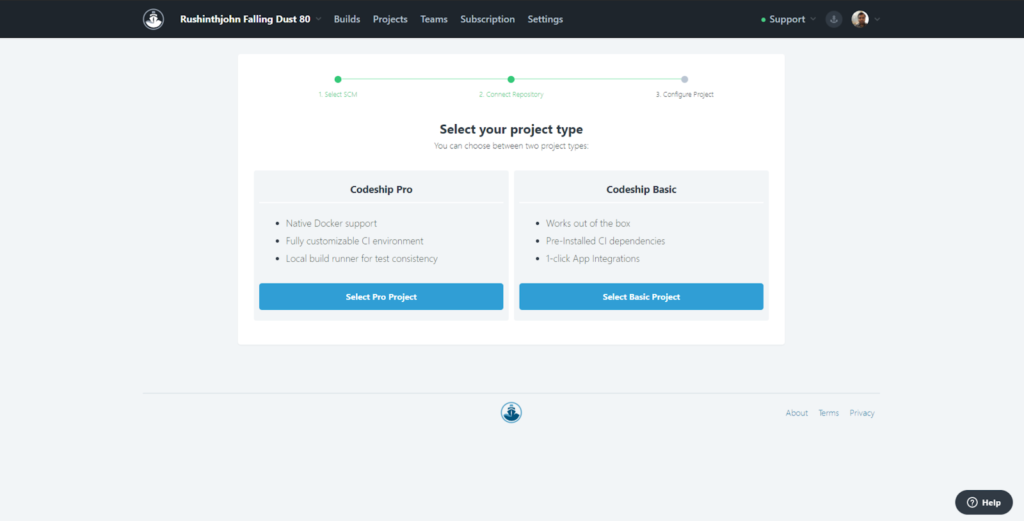Click the "3. Configure Project" step label
The image size is (1024, 521).
684,95
